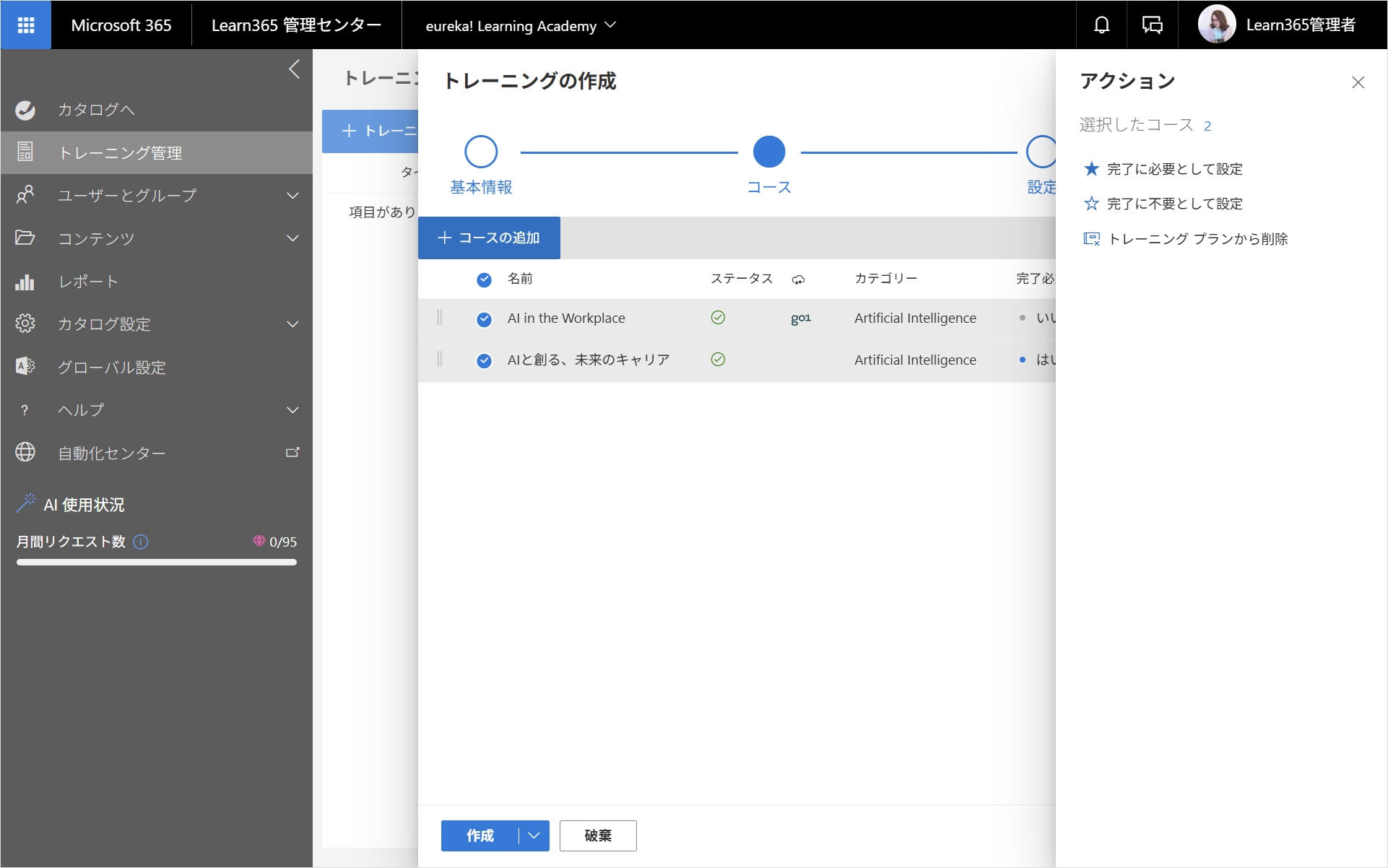Click the 0/95 request counter
The width and height of the screenshot is (1388, 868).
(283, 542)
